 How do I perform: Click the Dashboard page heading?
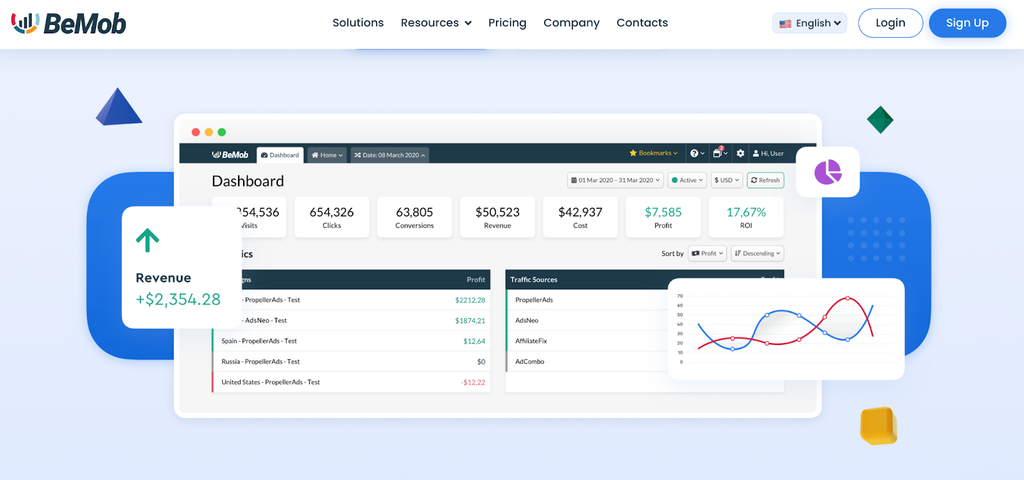pyautogui.click(x=248, y=181)
